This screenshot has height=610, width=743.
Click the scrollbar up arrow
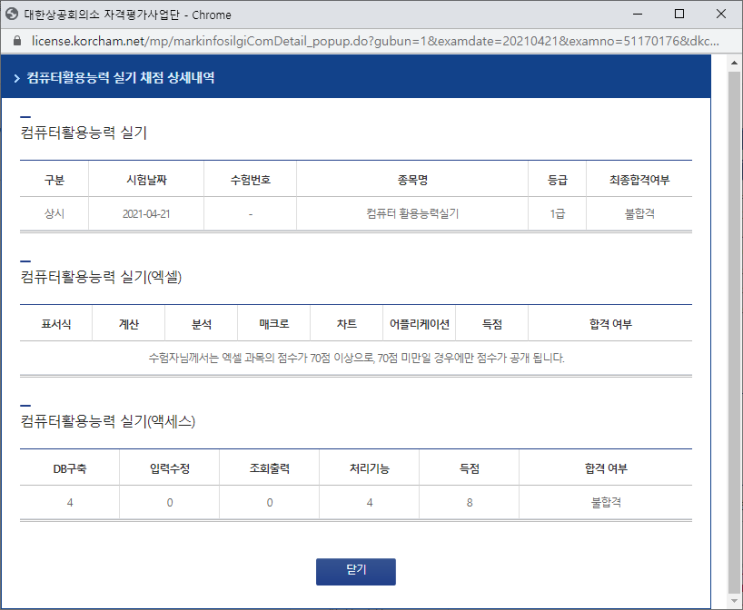[734, 63]
